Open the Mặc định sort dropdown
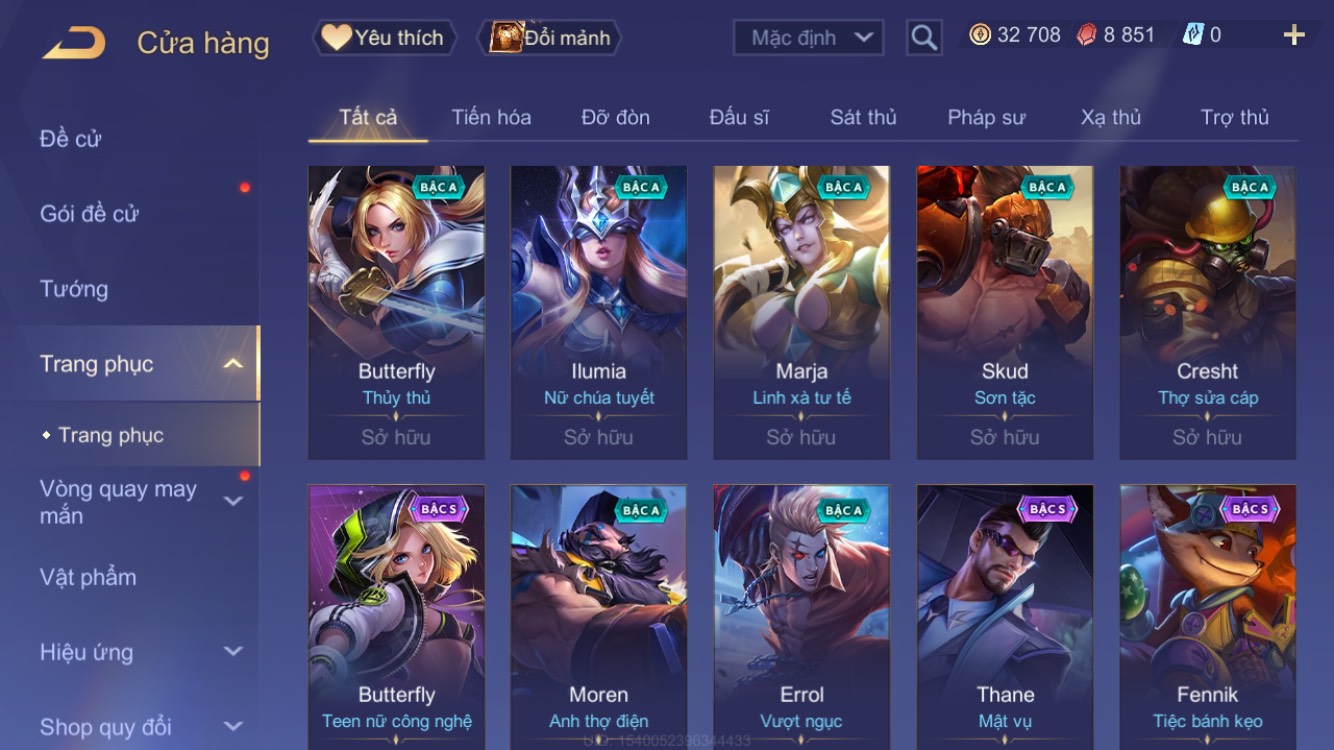This screenshot has height=750, width=1334. (x=809, y=38)
